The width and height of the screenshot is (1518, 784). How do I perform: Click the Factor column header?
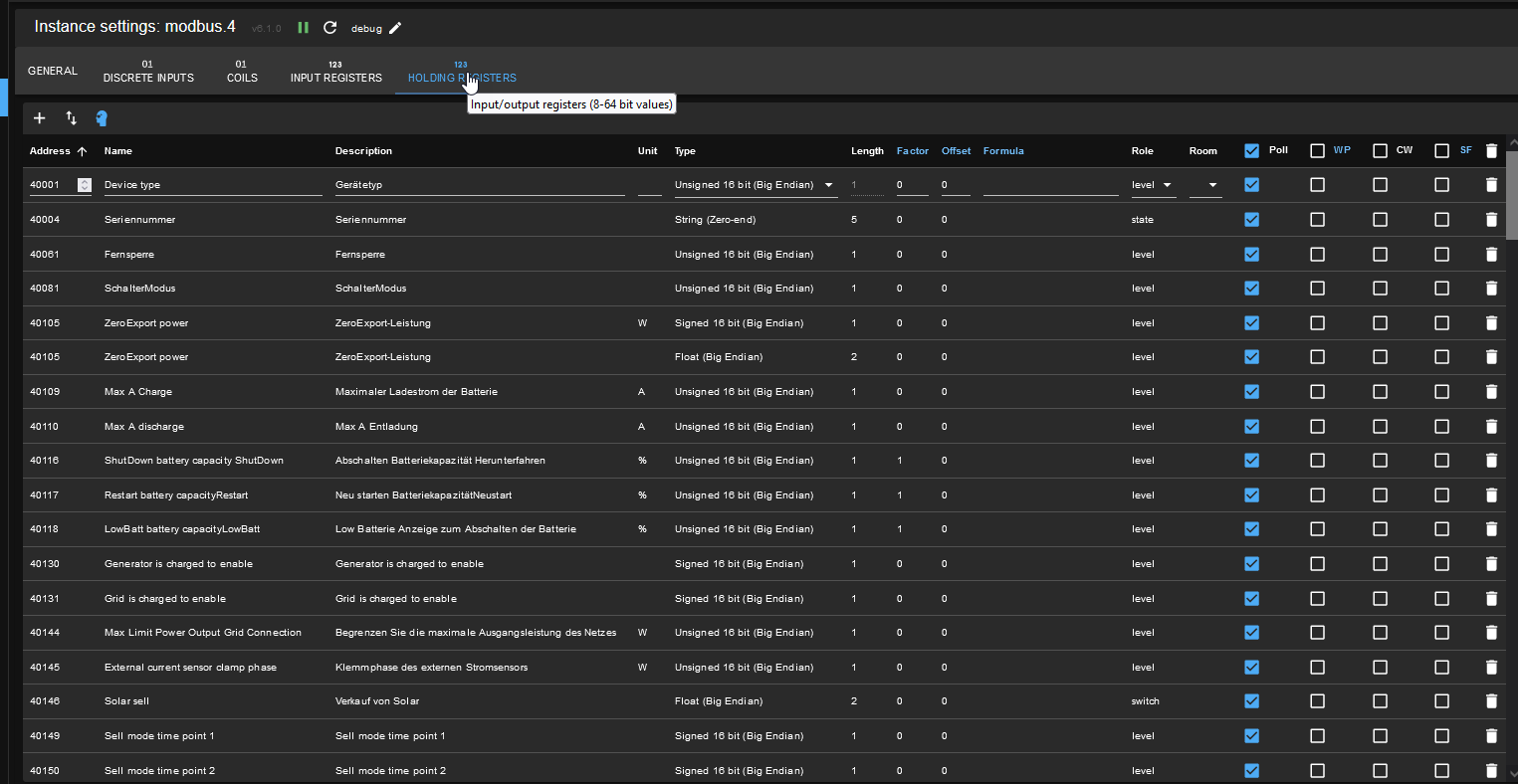913,151
